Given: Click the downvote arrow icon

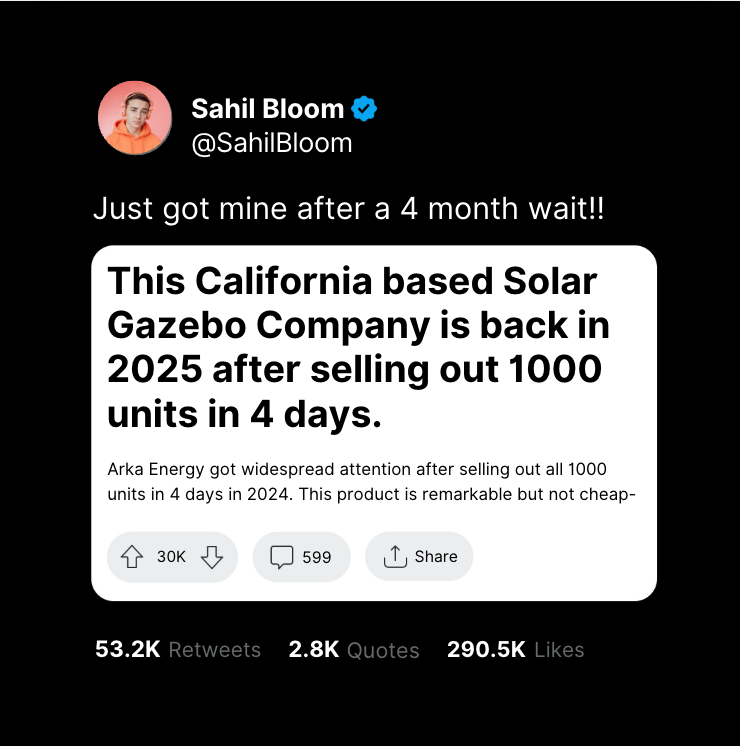Looking at the screenshot, I should [212, 557].
